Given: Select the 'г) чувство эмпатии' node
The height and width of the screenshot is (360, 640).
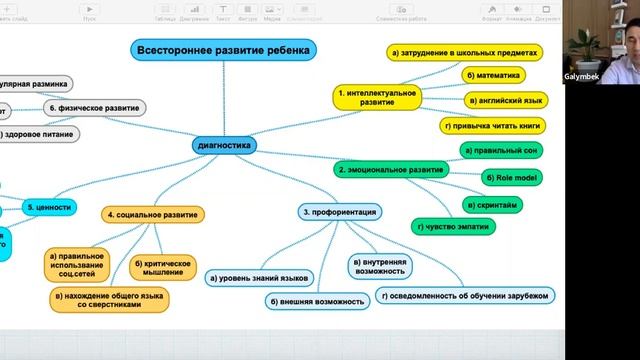Looking at the screenshot, I should (x=453, y=227).
